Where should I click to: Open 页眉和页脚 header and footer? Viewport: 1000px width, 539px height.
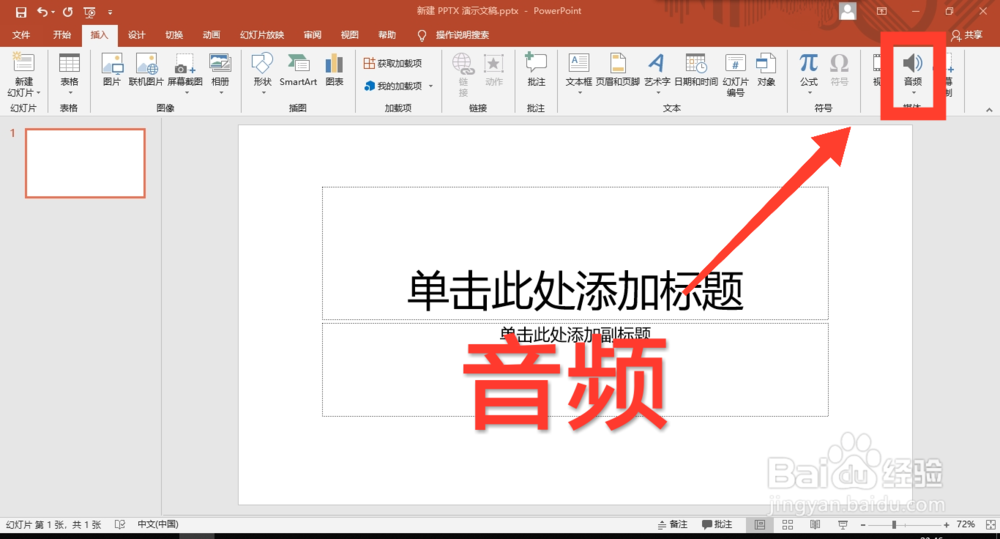tap(618, 70)
